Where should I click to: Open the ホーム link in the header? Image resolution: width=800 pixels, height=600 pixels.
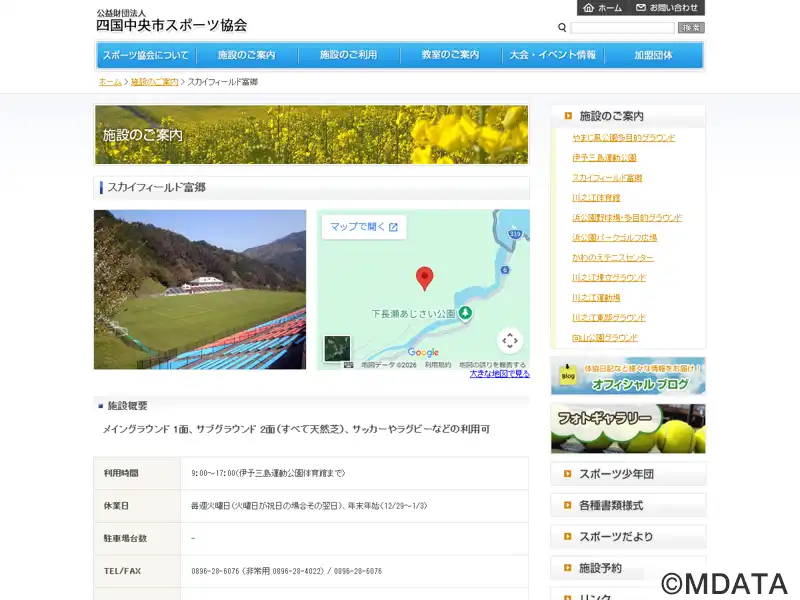[601, 8]
